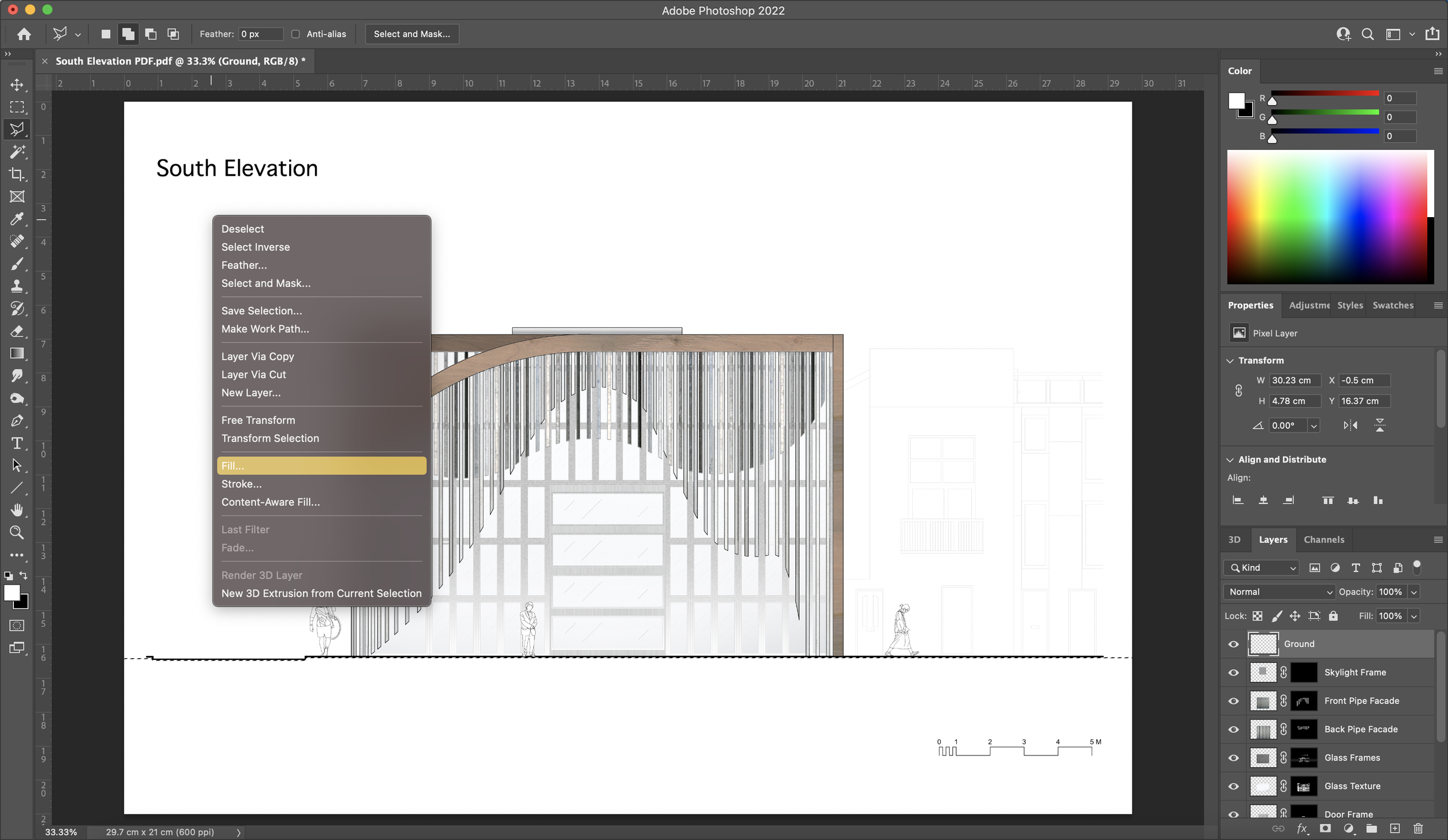Delete layer using the trash icon
The image size is (1448, 840).
click(1418, 829)
